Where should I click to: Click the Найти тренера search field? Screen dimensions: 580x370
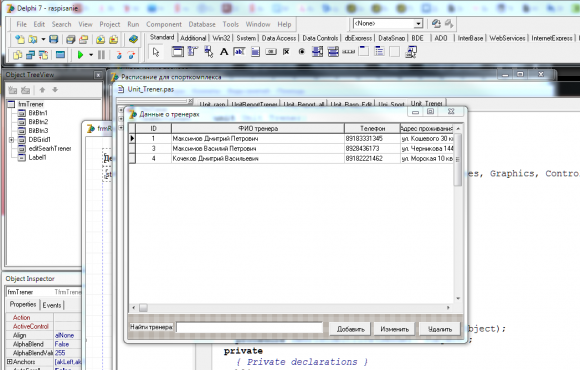click(x=250, y=327)
